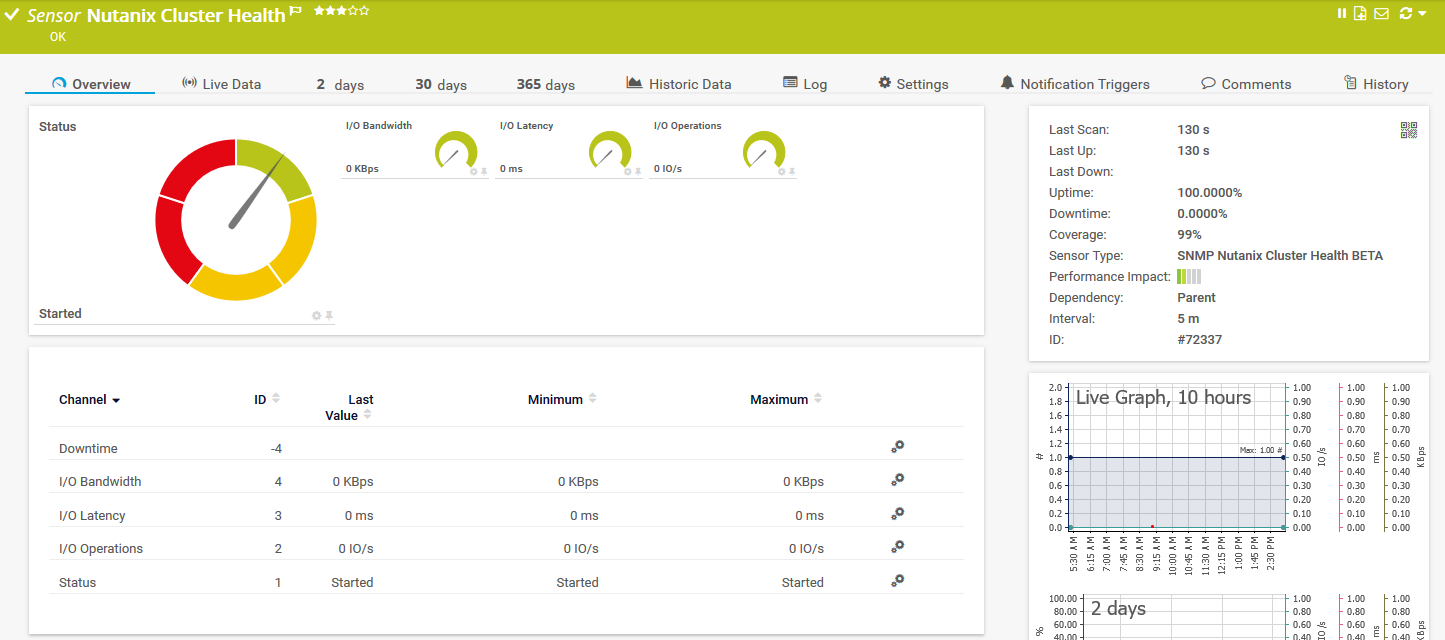Toggle the pin on I/O Bandwidth gauge
This screenshot has height=640, width=1445.
pyautogui.click(x=484, y=172)
